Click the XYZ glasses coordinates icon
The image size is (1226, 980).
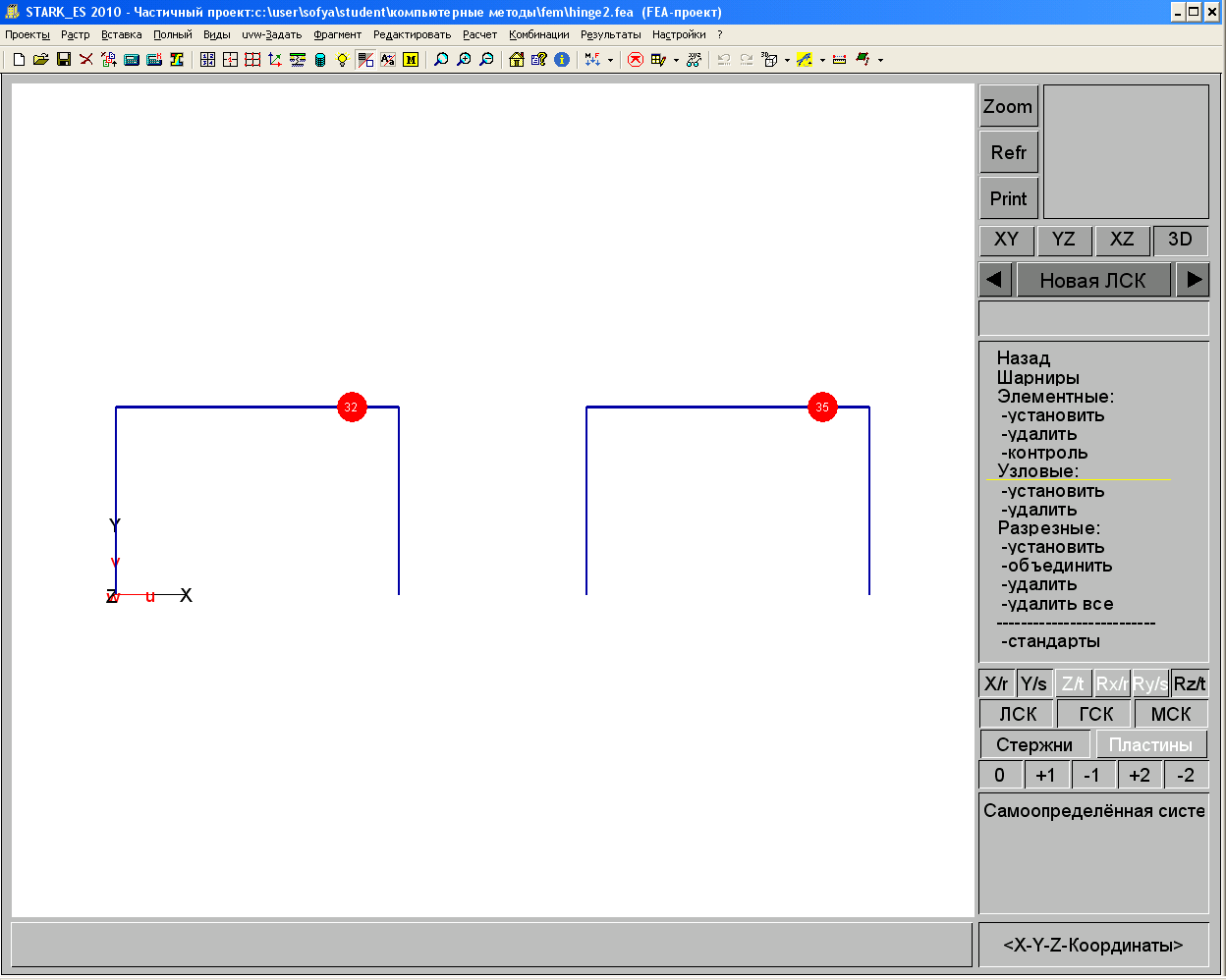point(694,60)
